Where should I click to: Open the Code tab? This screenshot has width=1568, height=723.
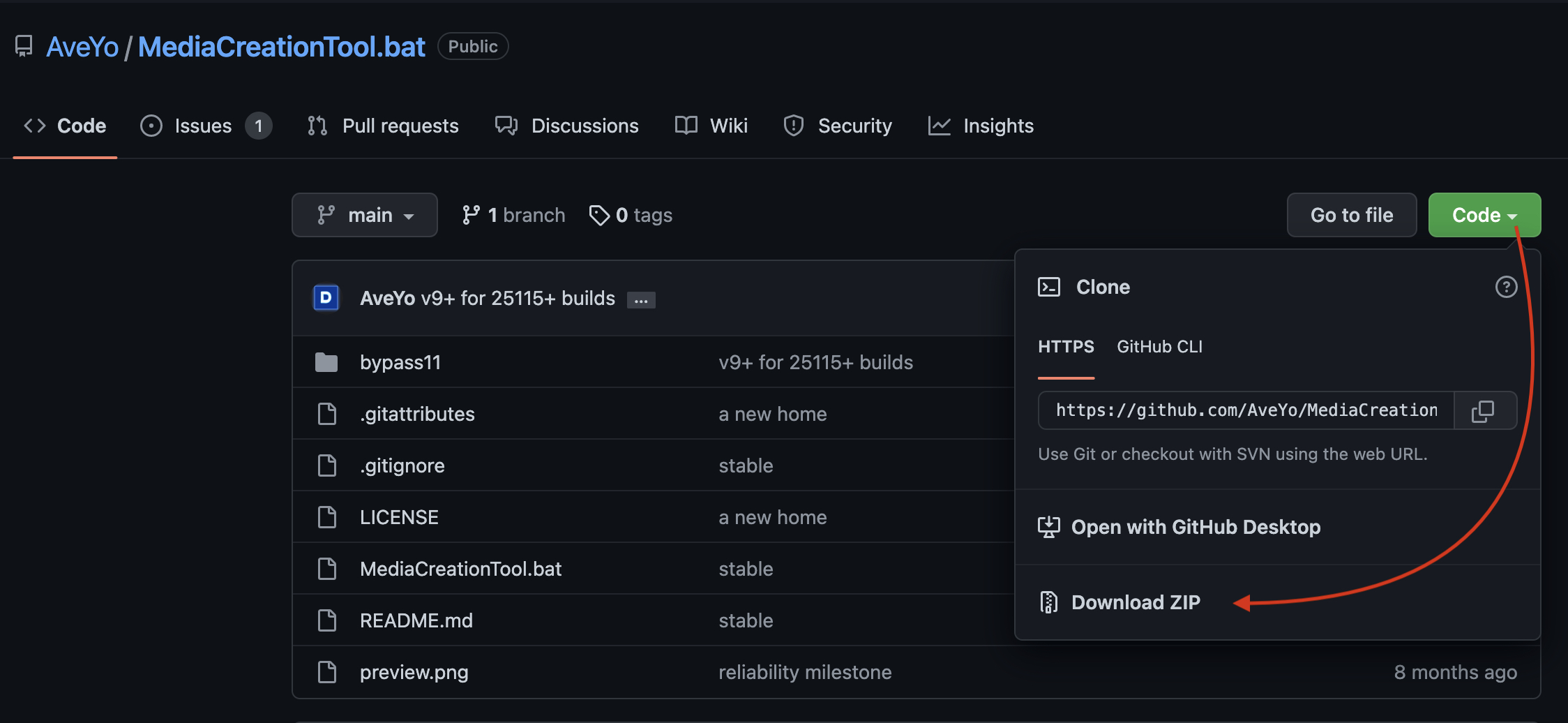65,126
